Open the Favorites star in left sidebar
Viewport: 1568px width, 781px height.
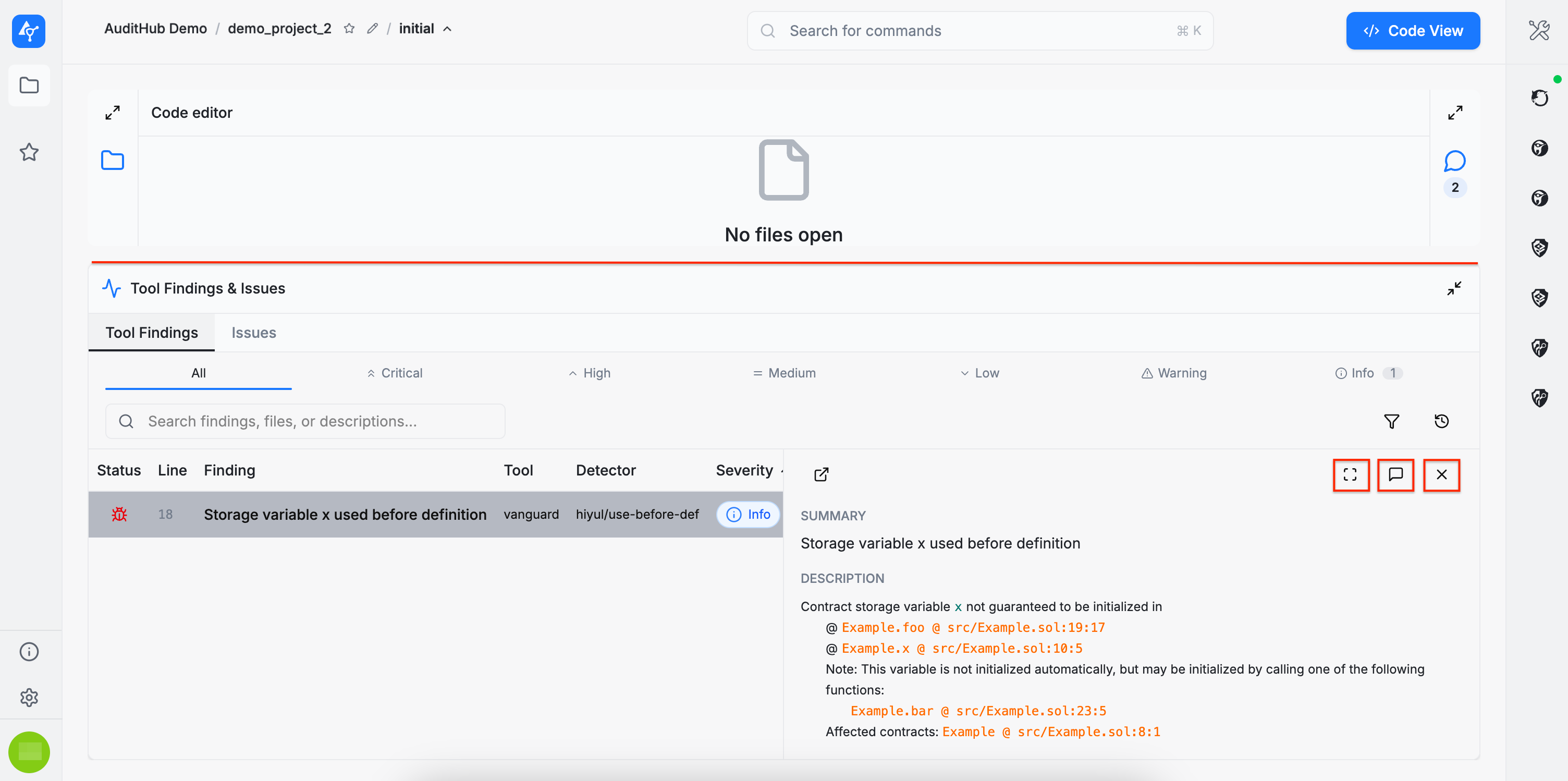[29, 152]
